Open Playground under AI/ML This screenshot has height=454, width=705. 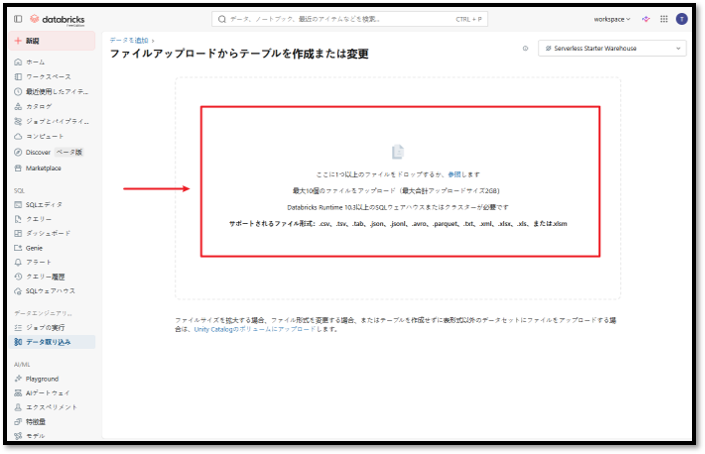[x=42, y=379]
